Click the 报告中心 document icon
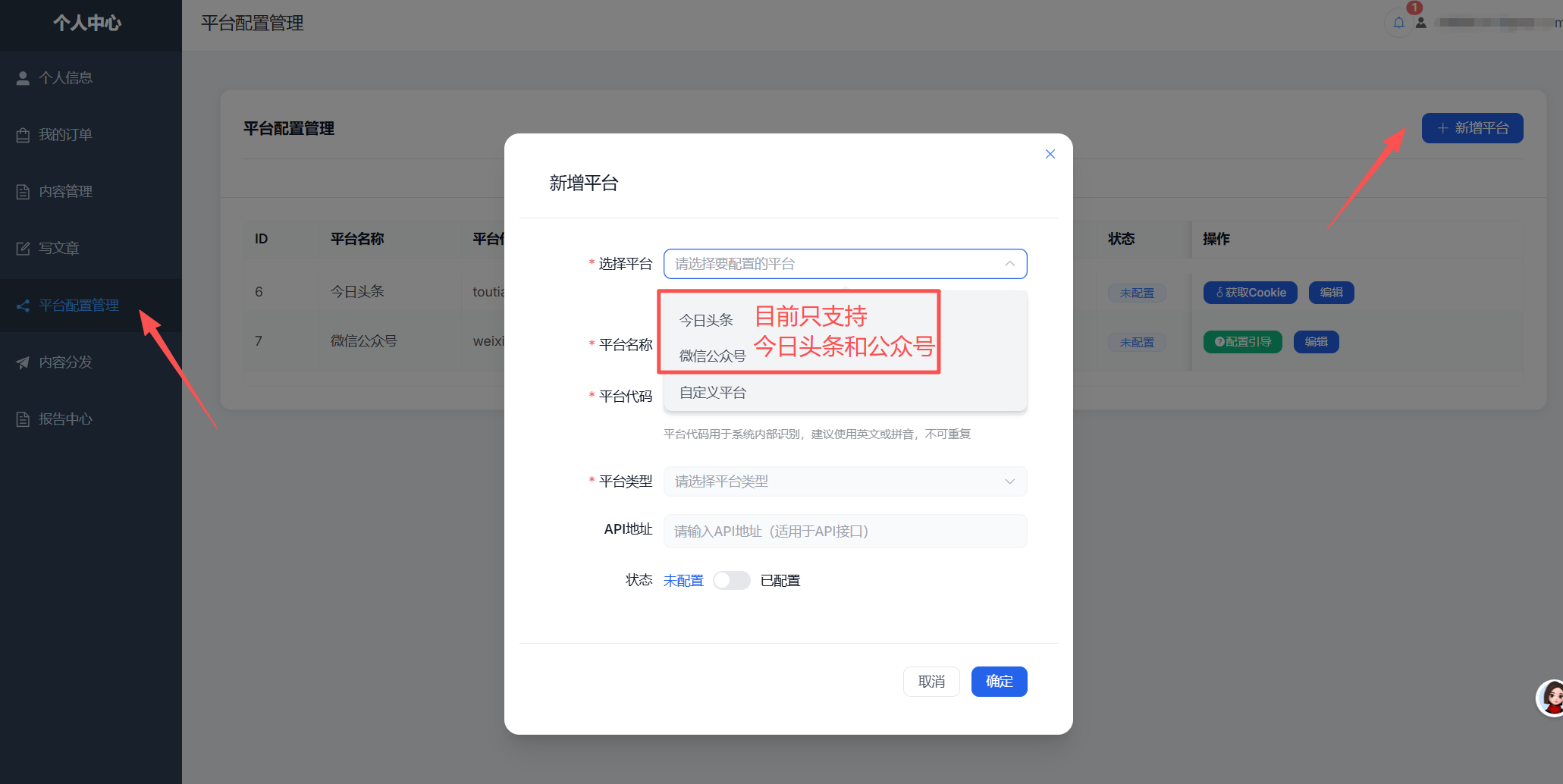Image resolution: width=1563 pixels, height=784 pixels. point(23,419)
